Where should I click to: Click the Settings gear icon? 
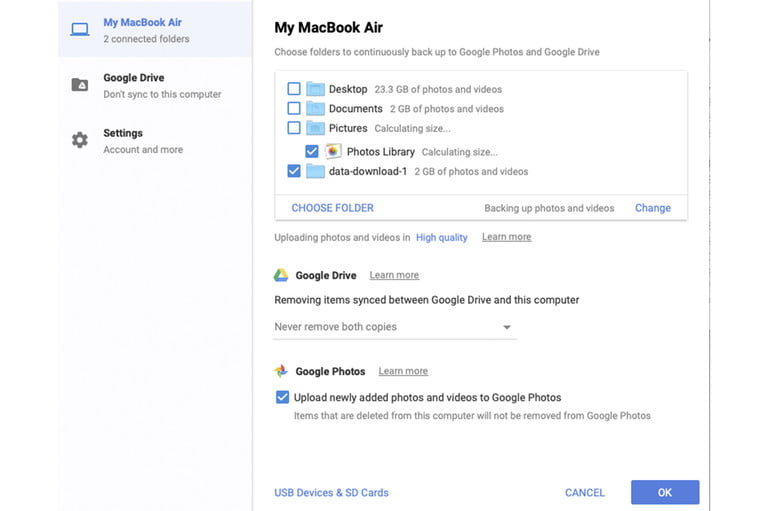click(80, 140)
